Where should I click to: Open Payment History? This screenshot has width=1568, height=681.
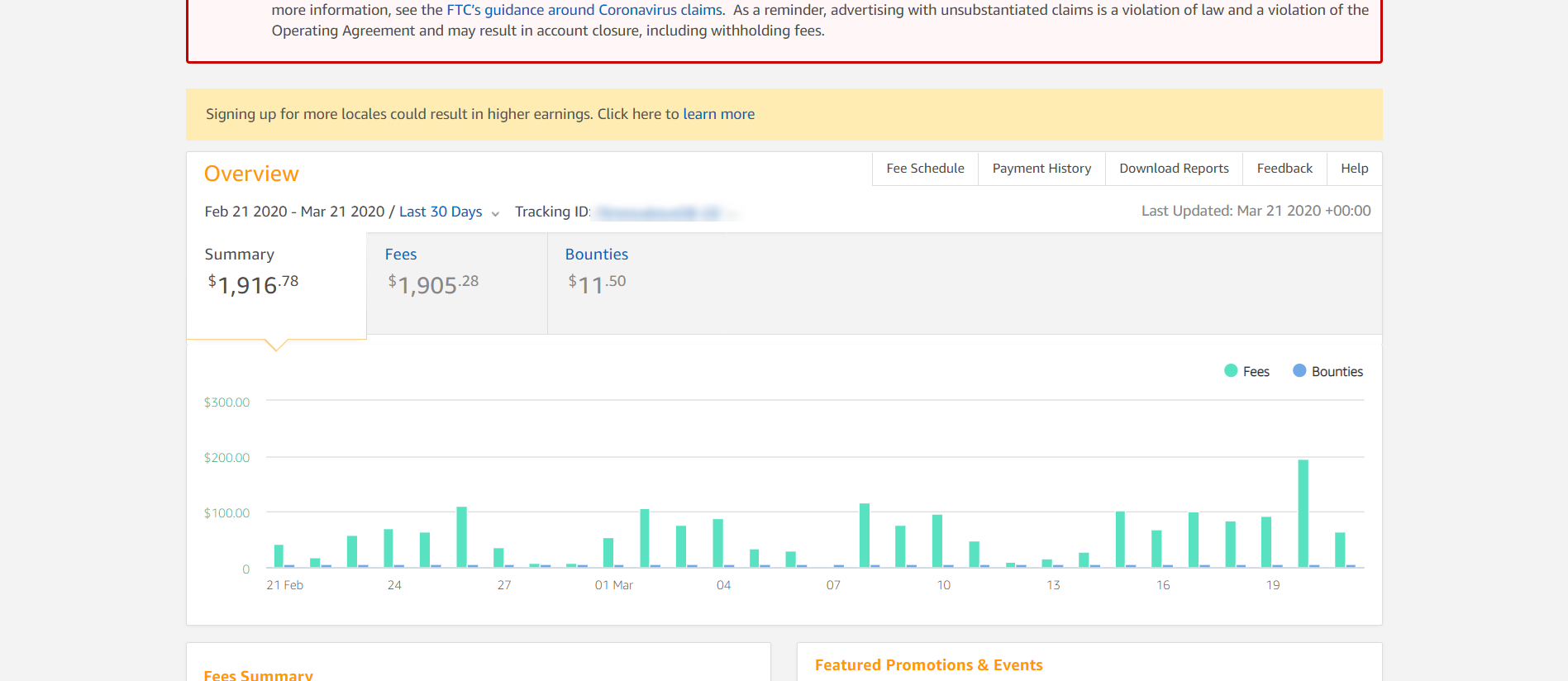pos(1041,169)
